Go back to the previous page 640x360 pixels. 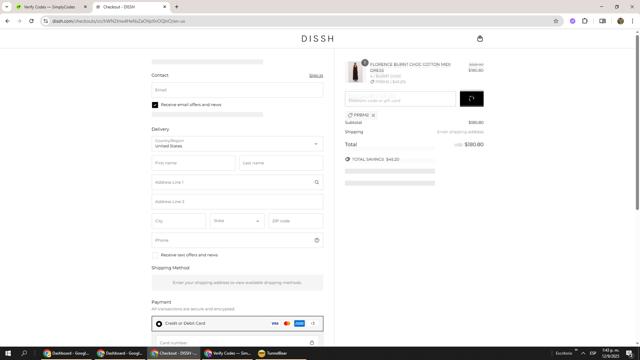coord(8,21)
